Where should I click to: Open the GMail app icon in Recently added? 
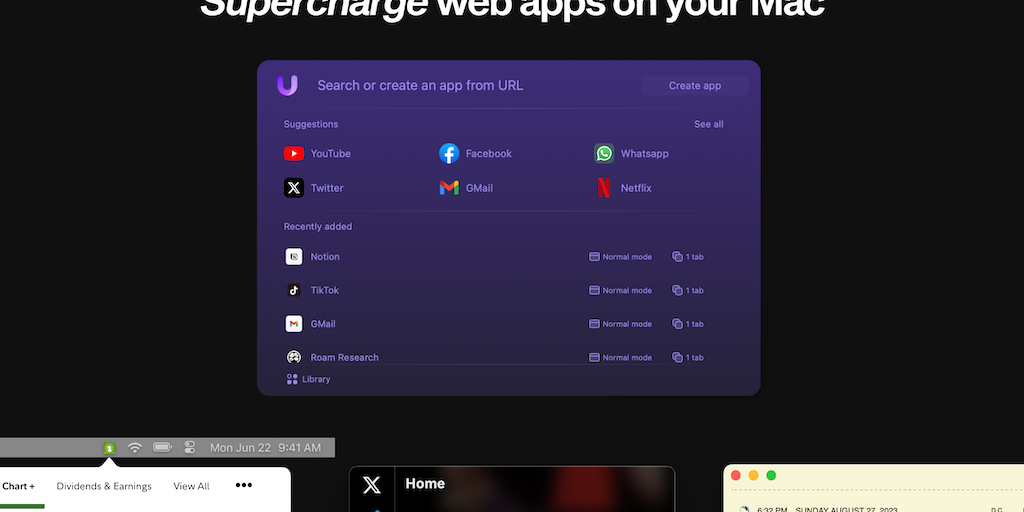(294, 324)
